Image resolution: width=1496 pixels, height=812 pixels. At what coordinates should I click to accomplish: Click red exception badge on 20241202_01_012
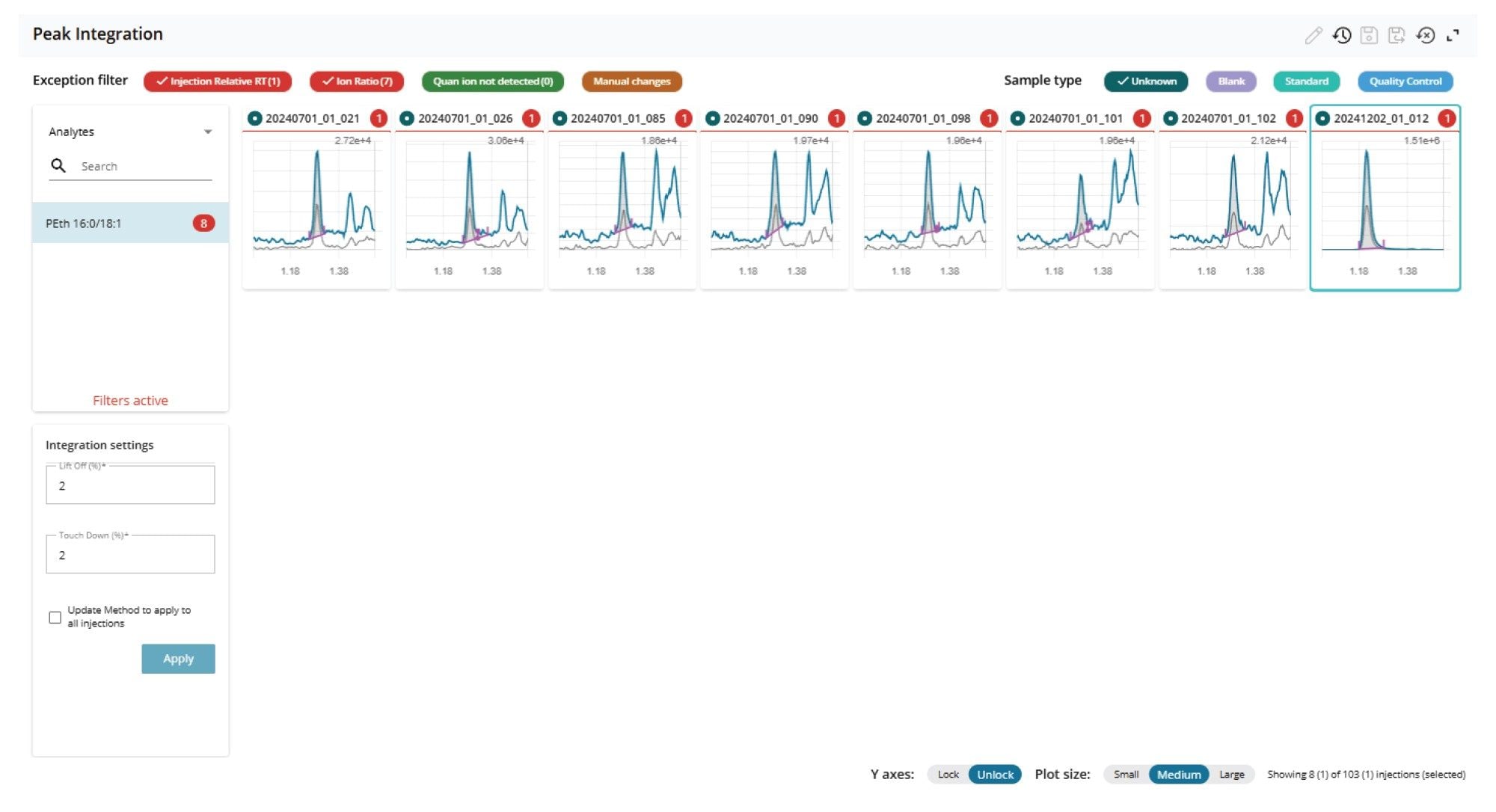coord(1447,118)
